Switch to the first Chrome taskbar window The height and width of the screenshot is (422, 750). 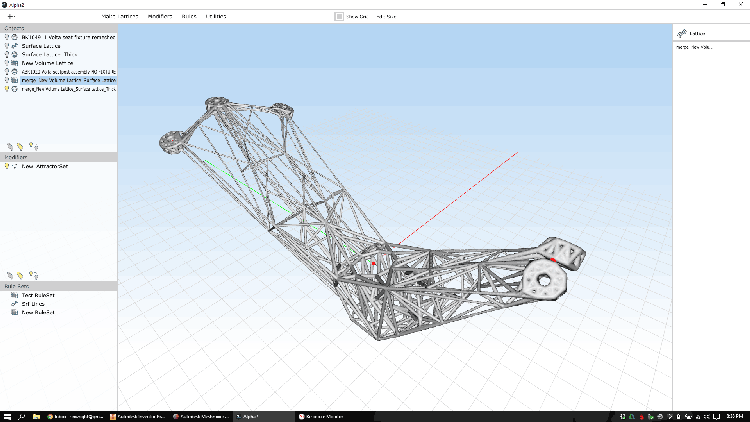pyautogui.click(x=75, y=417)
